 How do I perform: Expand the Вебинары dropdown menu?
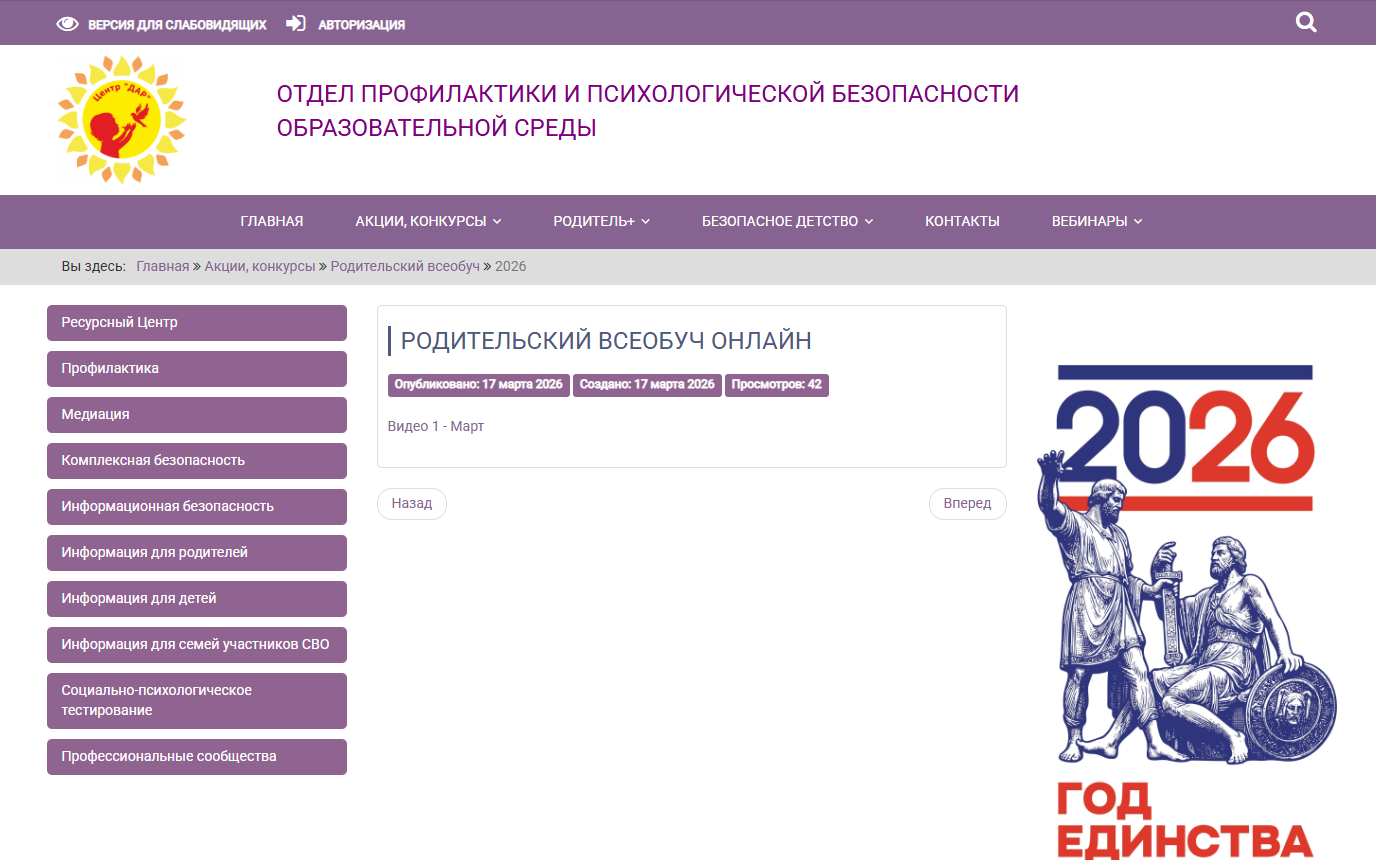click(1096, 221)
